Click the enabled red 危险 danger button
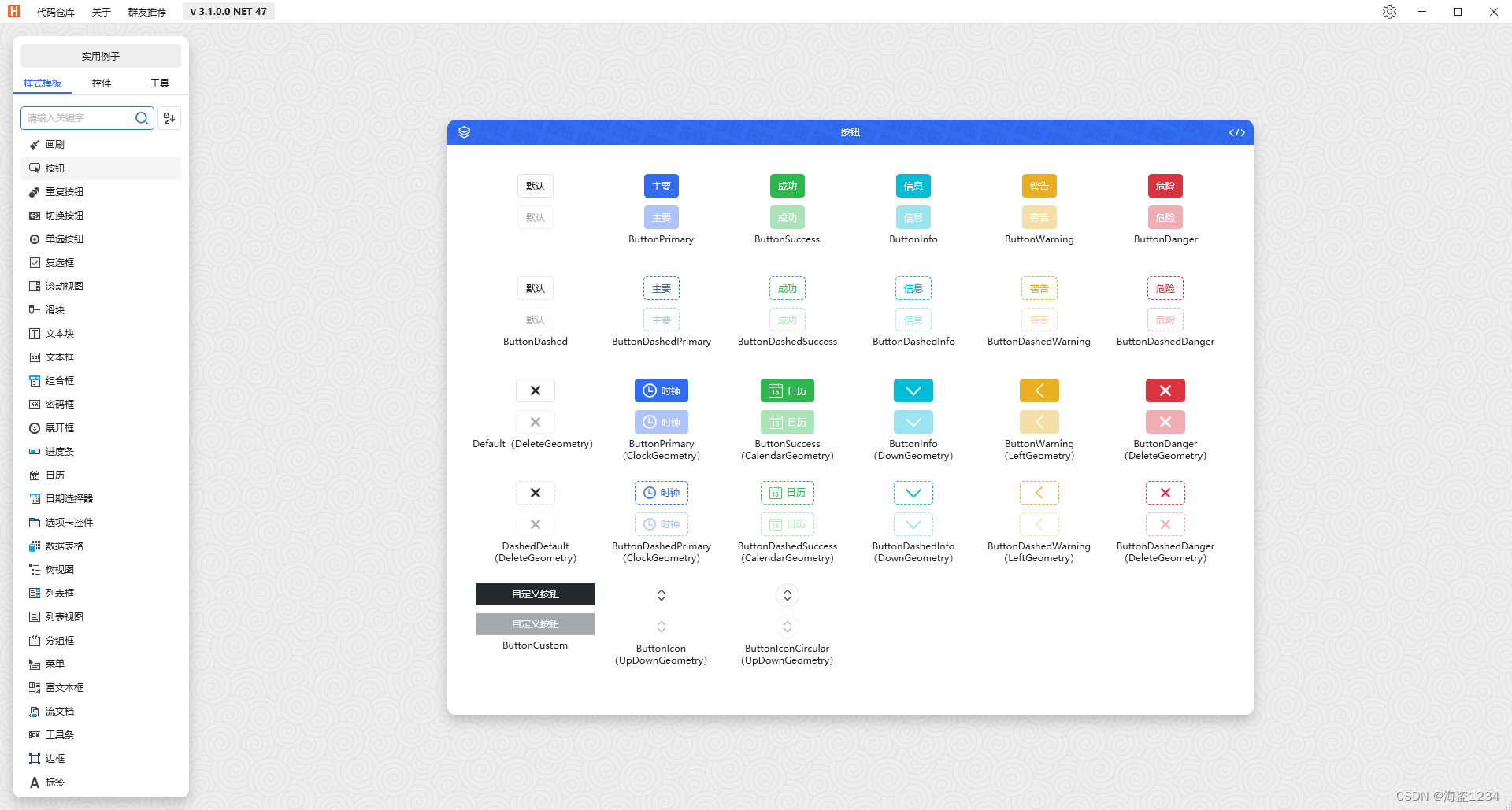The width and height of the screenshot is (1512, 810). coord(1165,186)
